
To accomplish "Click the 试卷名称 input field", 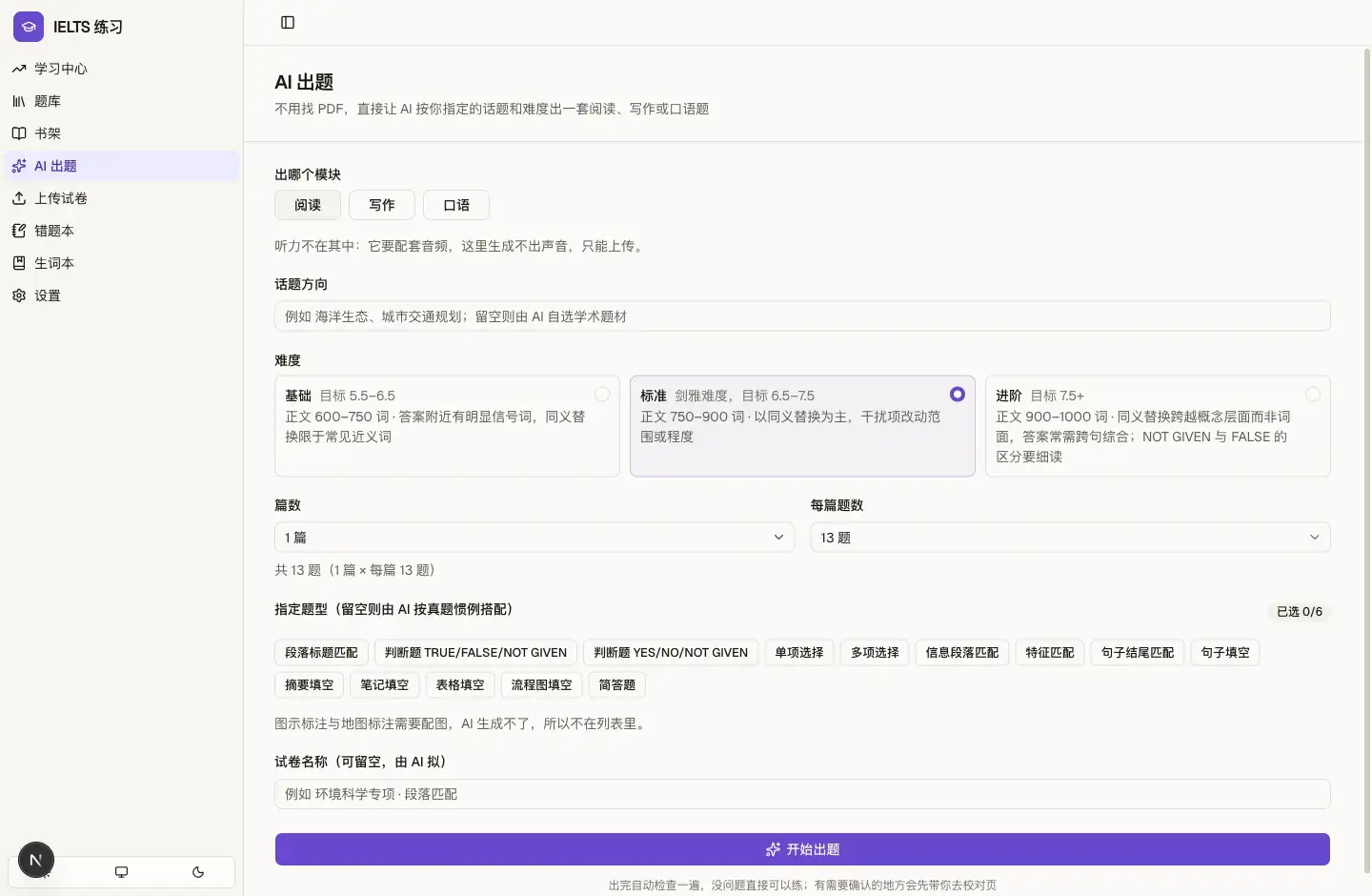I will [x=802, y=794].
